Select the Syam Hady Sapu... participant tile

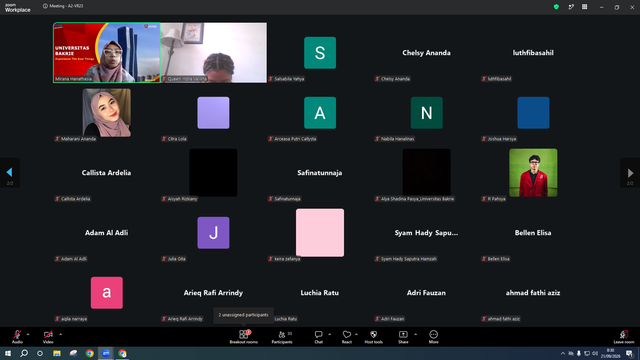(x=427, y=233)
